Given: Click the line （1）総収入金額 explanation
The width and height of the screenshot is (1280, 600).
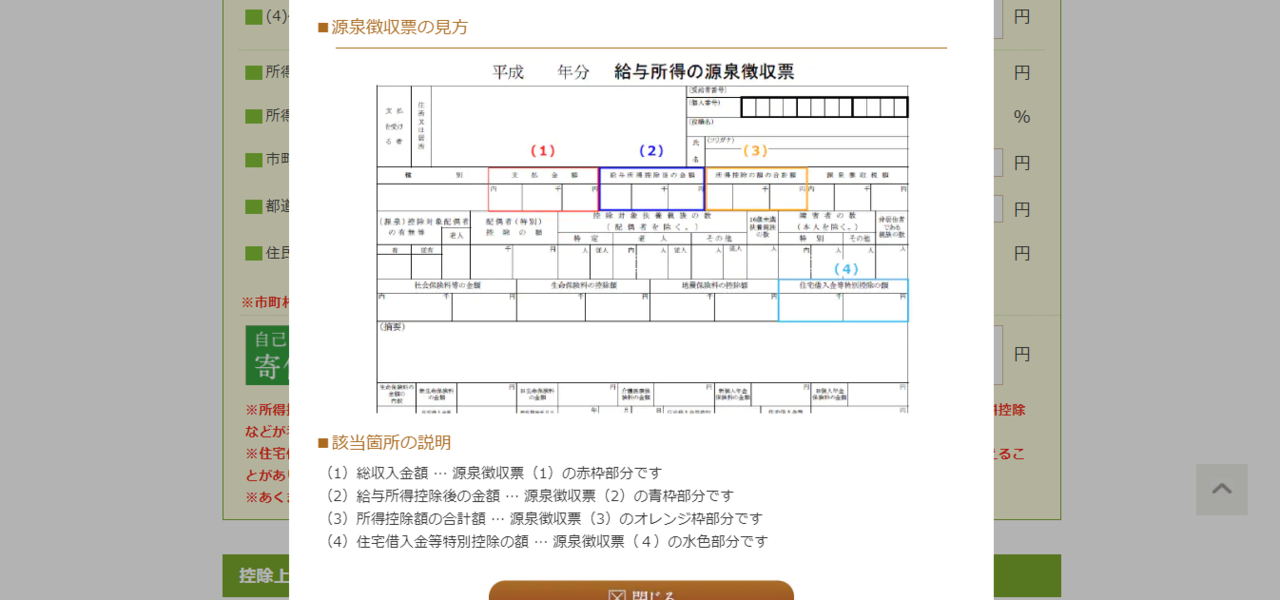Looking at the screenshot, I should point(492,473).
